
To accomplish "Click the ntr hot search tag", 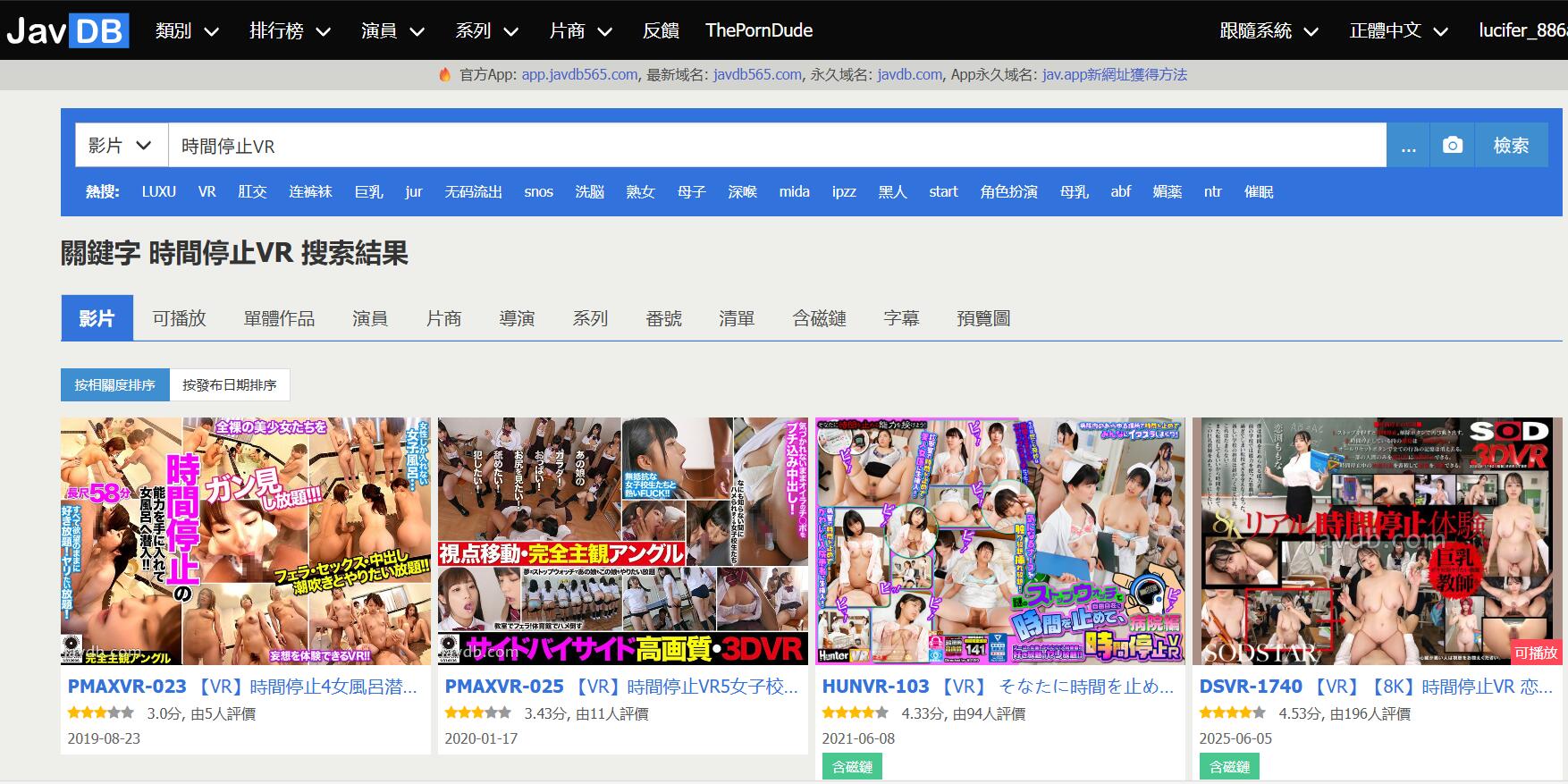I will point(1212,191).
